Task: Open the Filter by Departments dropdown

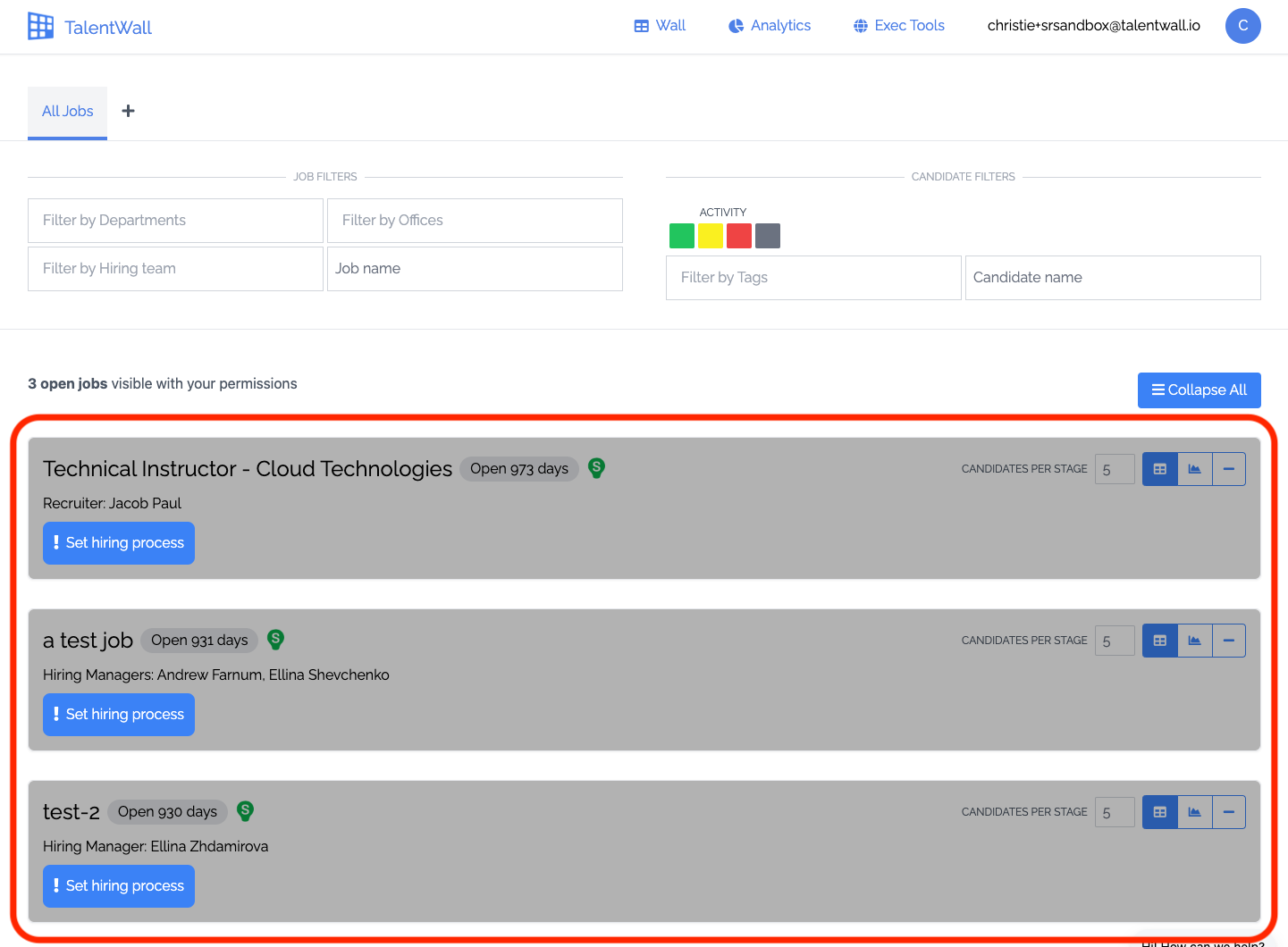Action: (175, 221)
